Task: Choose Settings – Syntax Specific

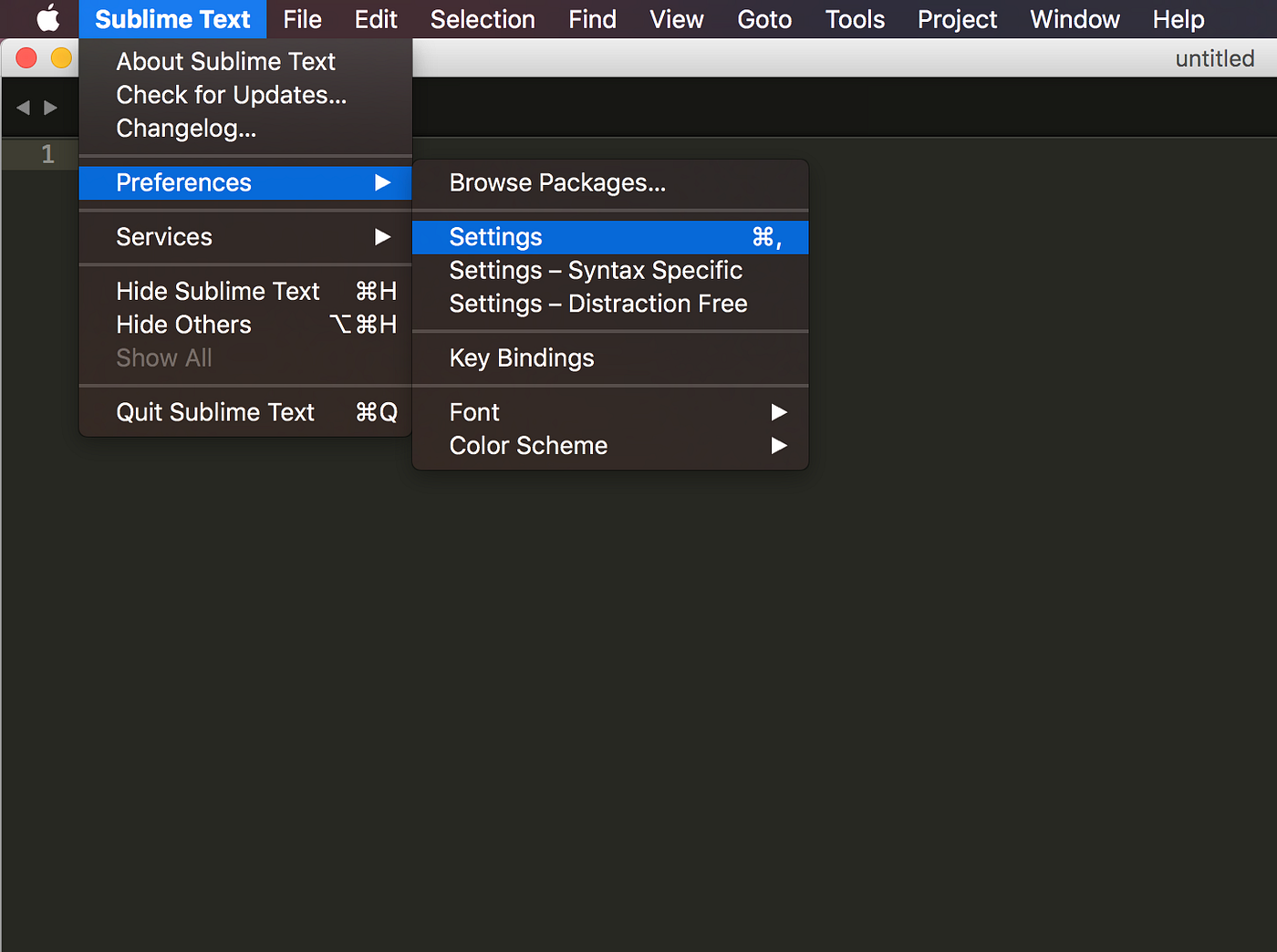Action: tap(595, 270)
